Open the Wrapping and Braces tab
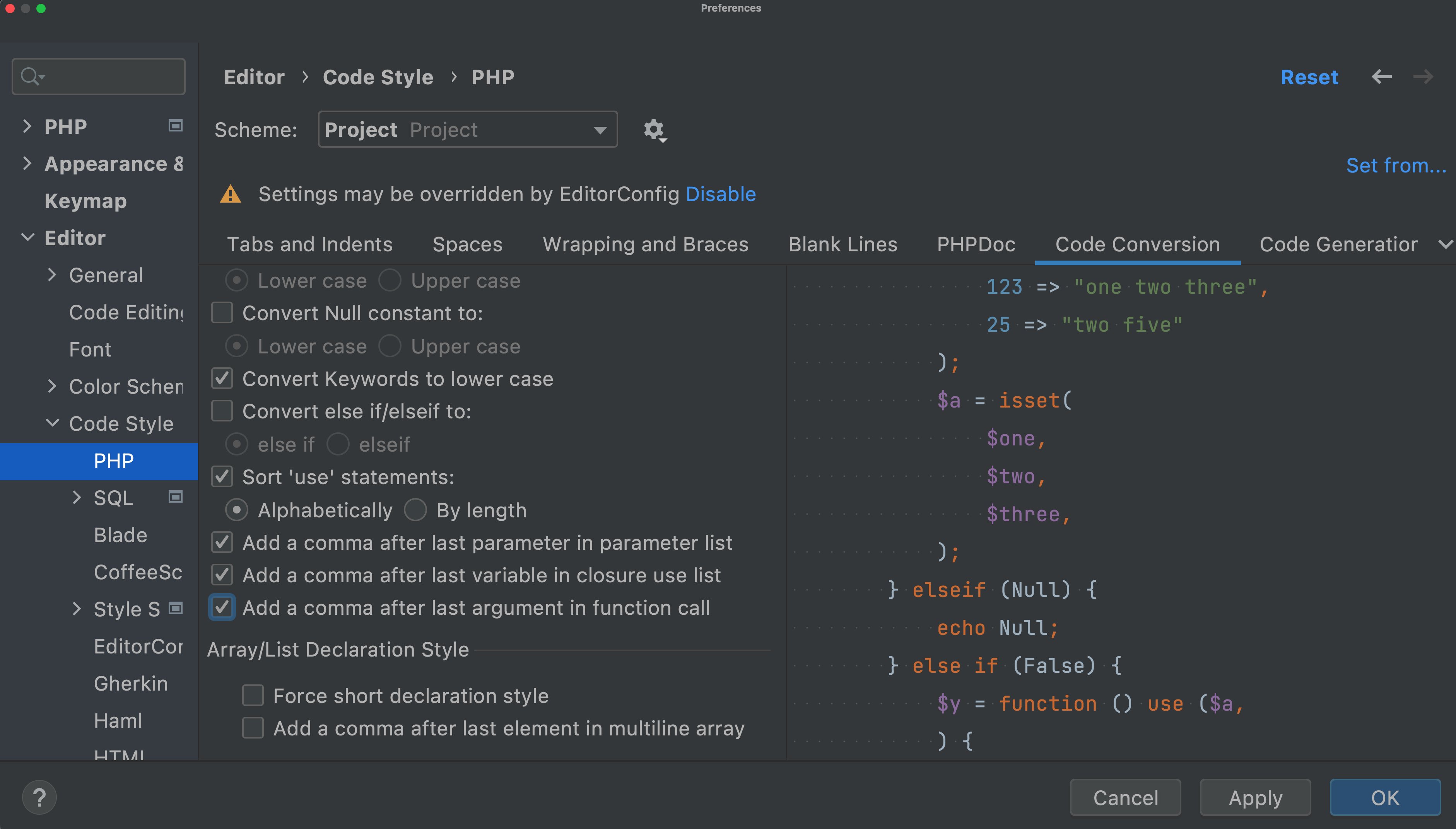The image size is (1456, 829). [x=646, y=244]
